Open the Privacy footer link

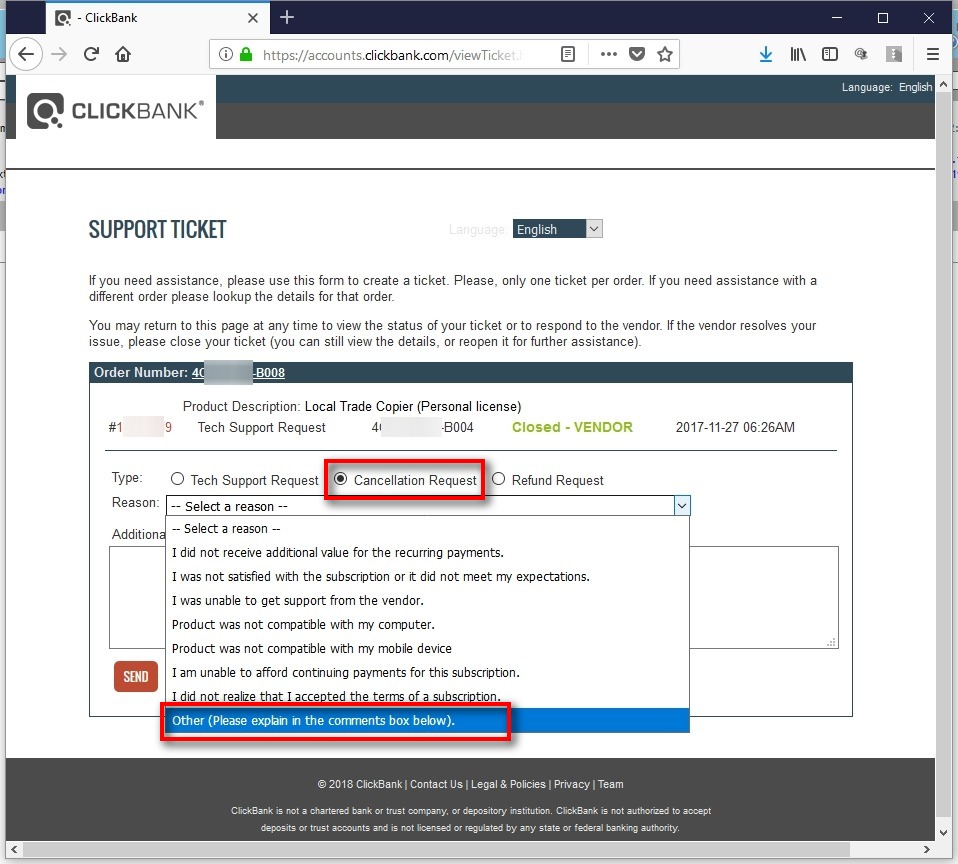coord(572,784)
